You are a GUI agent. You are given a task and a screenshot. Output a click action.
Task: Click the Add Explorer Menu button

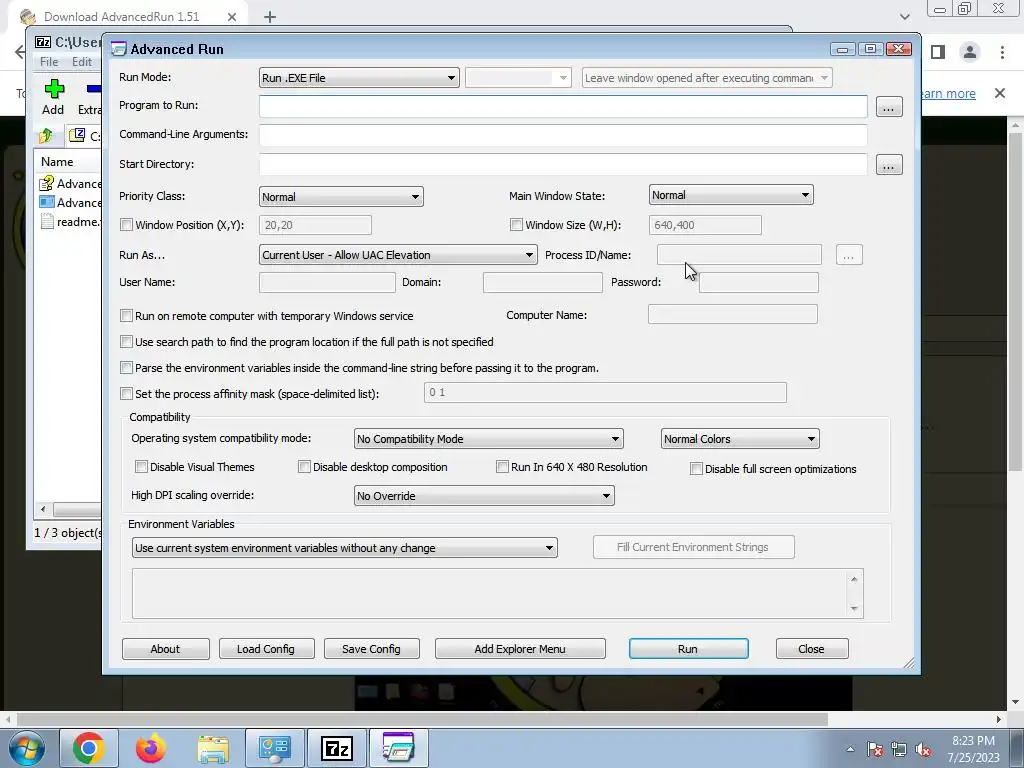520,648
